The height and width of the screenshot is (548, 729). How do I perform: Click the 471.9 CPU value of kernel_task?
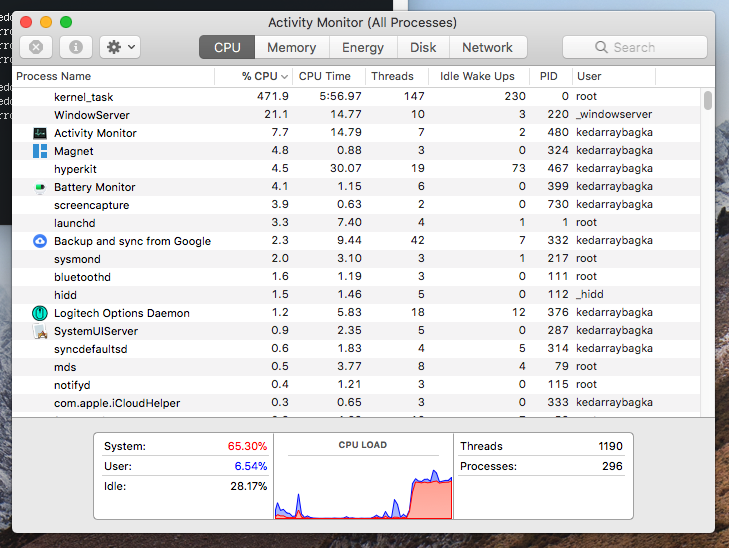point(273,96)
